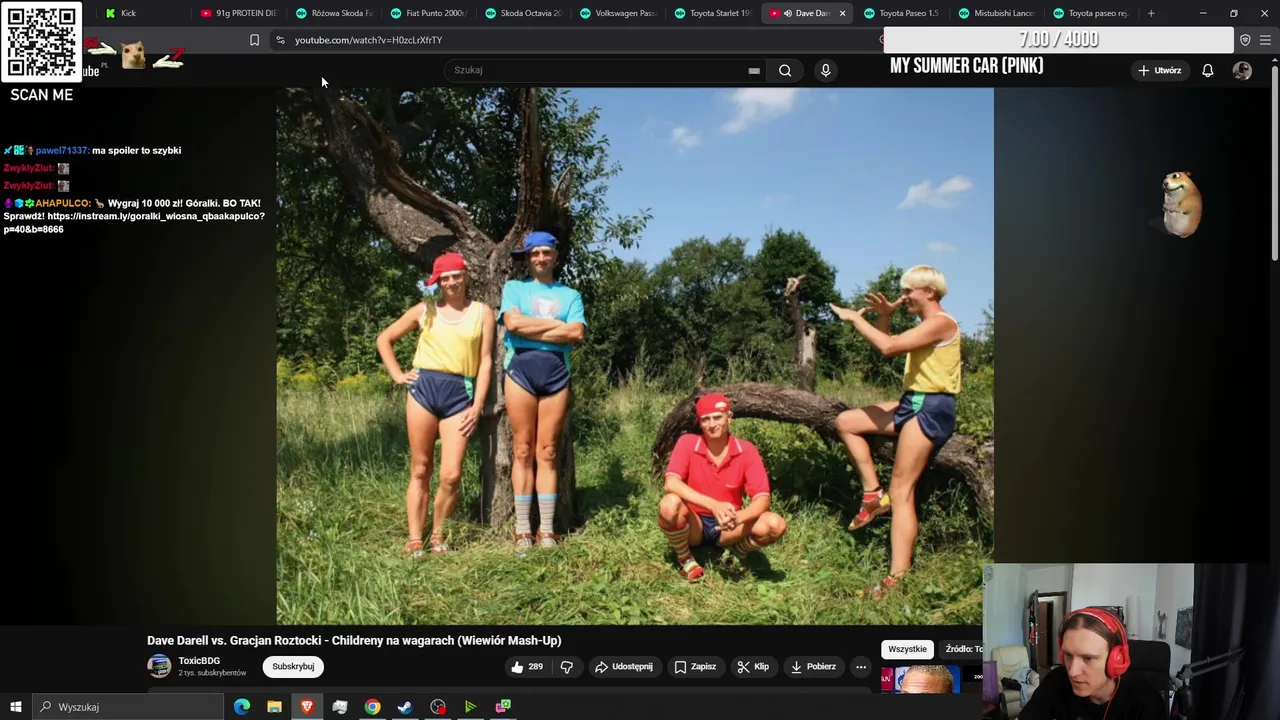Image resolution: width=1280 pixels, height=720 pixels.
Task: Open Brave Shields icon in toolbar
Action: (1245, 40)
